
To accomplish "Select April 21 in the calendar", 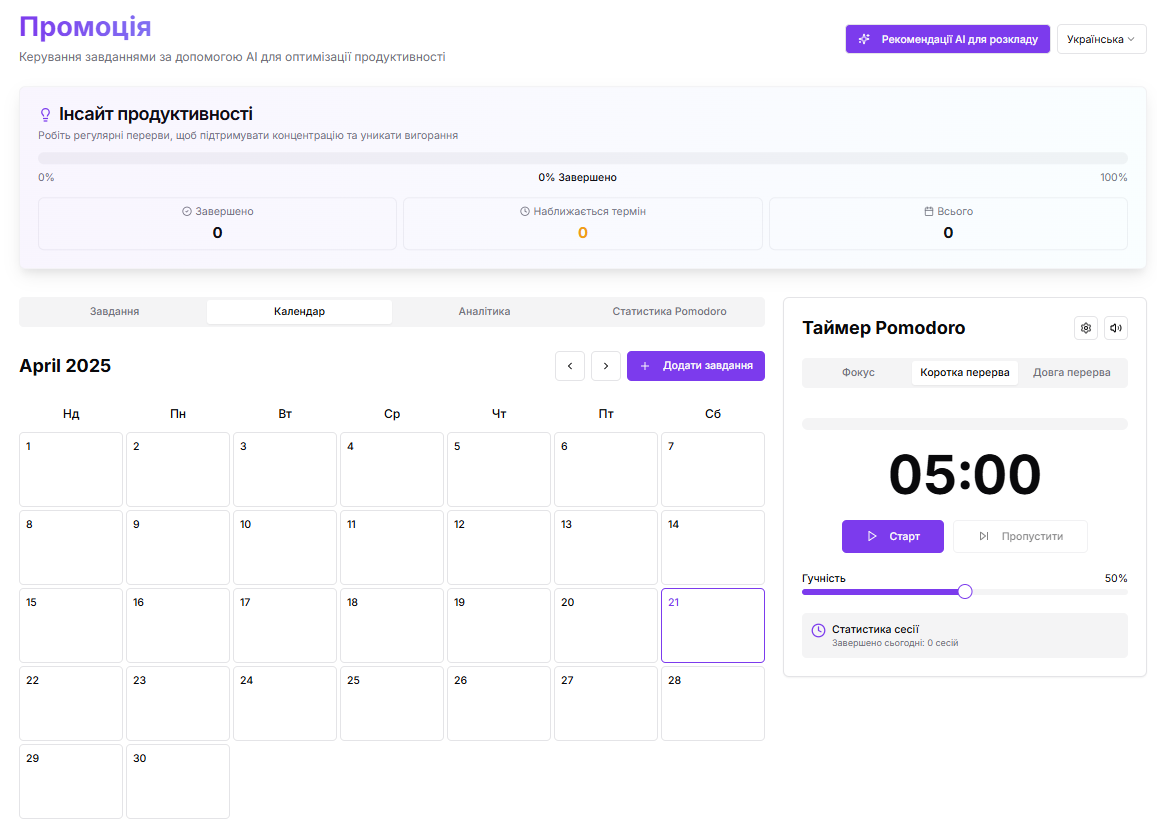I will [x=712, y=625].
